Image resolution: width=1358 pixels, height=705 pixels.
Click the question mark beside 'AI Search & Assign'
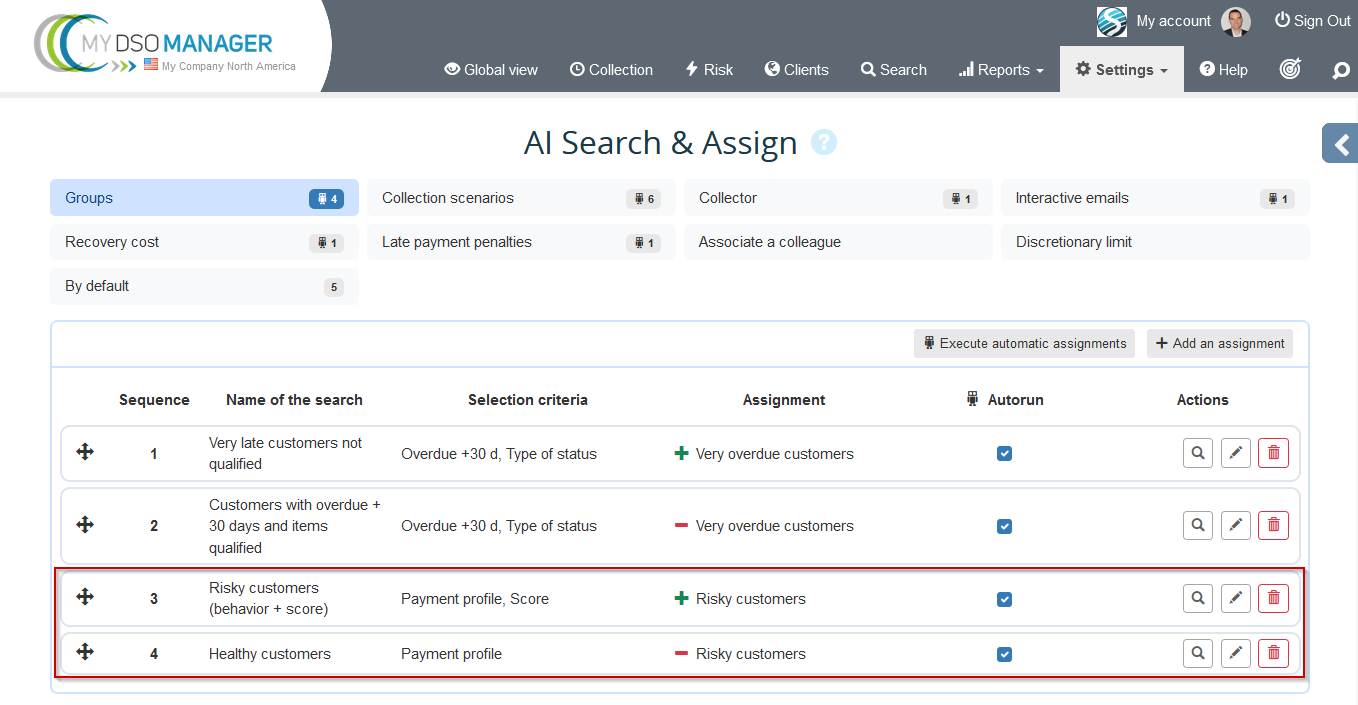coord(823,142)
